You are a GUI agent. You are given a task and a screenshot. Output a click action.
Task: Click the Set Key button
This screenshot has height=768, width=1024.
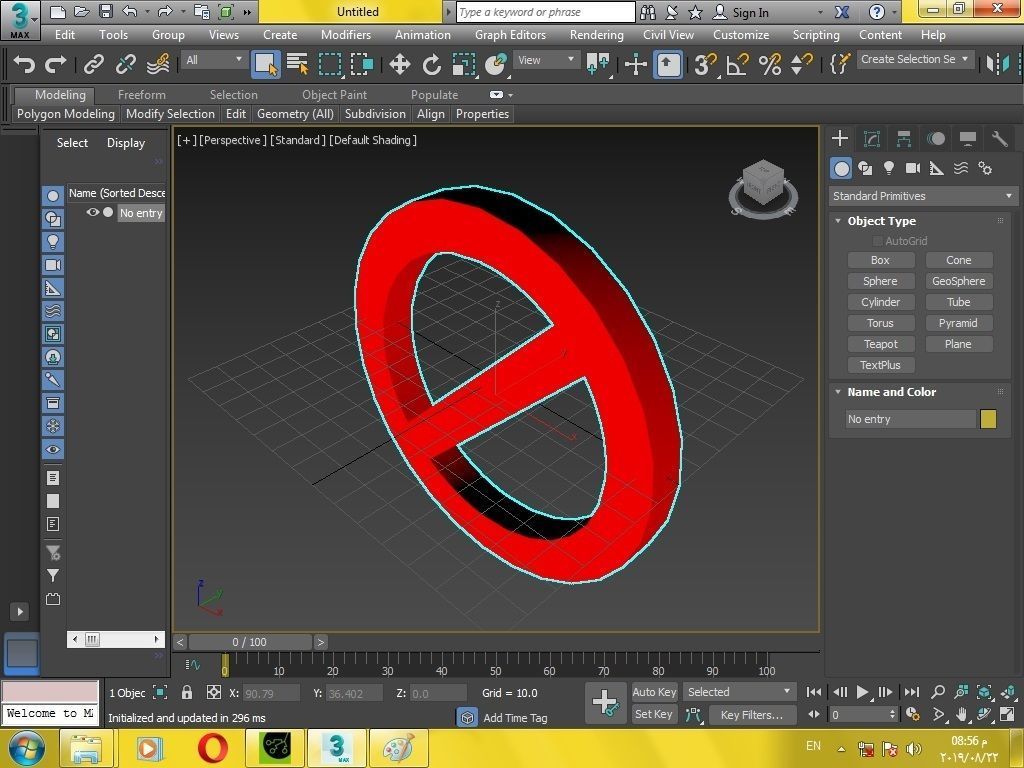[x=654, y=714]
